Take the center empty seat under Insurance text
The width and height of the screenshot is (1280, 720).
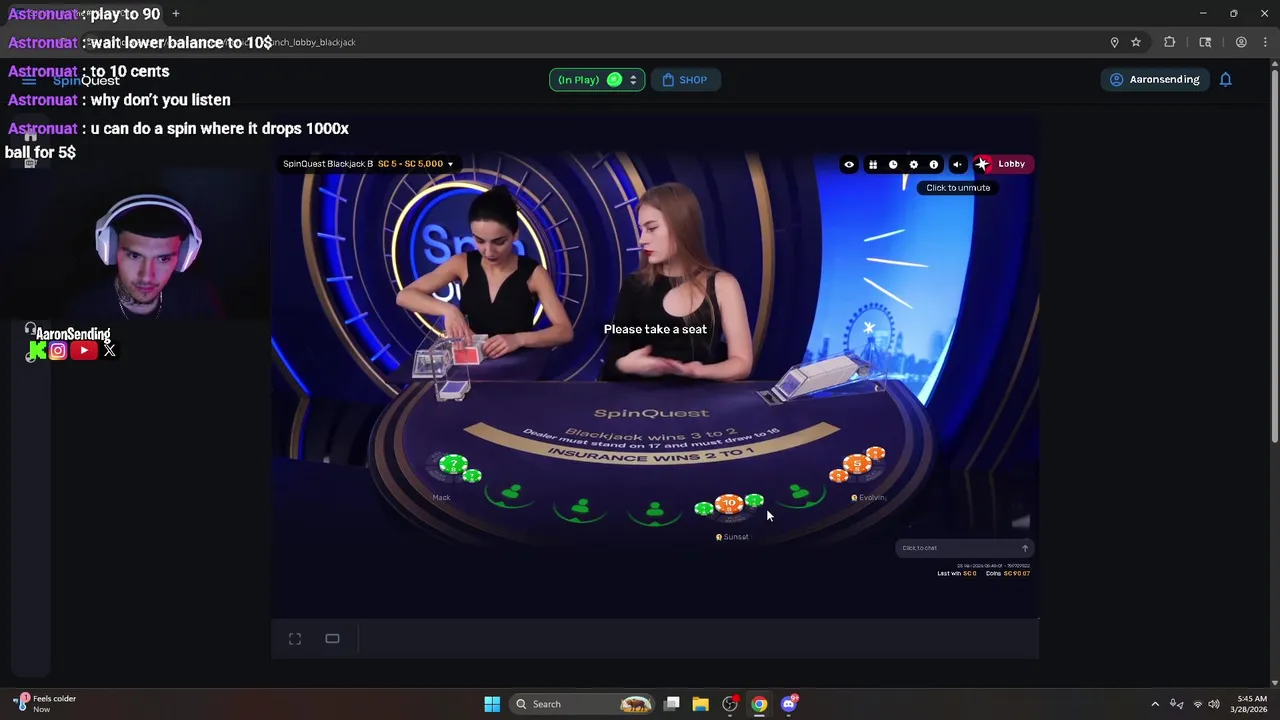click(654, 511)
